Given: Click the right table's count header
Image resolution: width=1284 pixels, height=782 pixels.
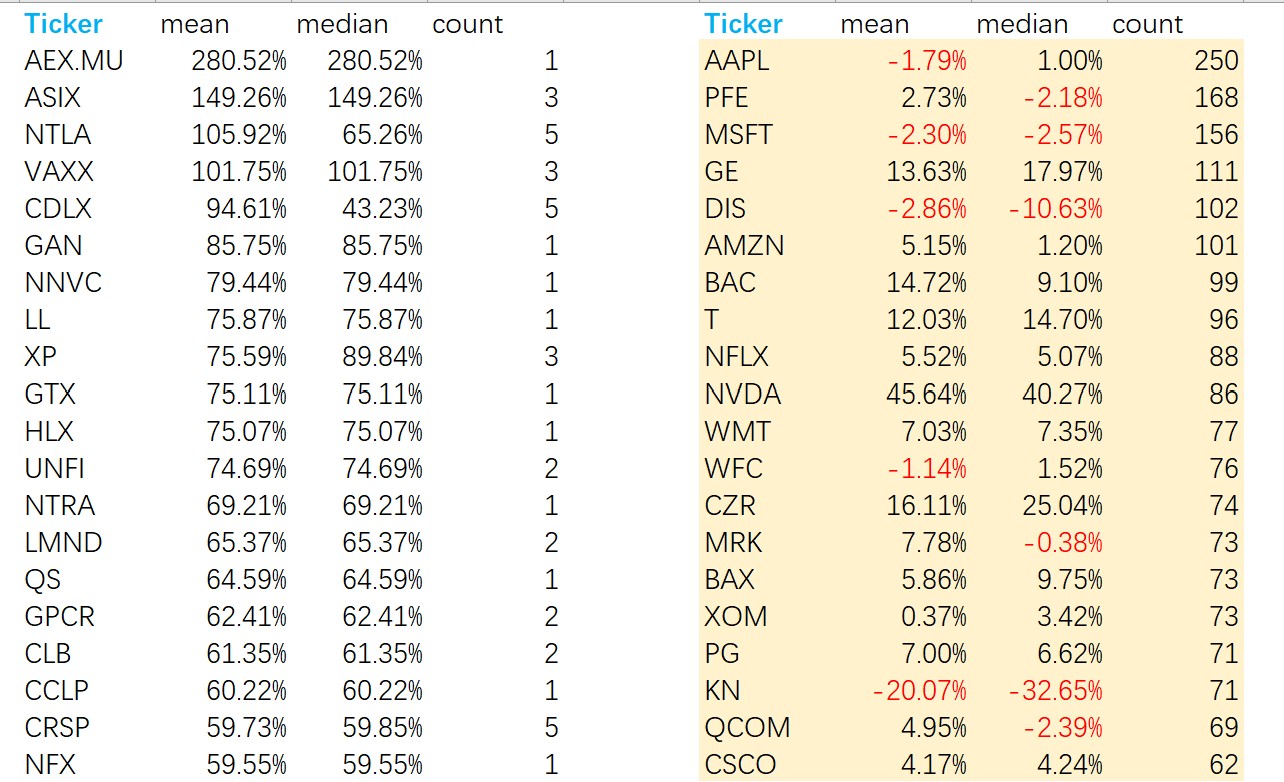Looking at the screenshot, I should pos(1147,24).
